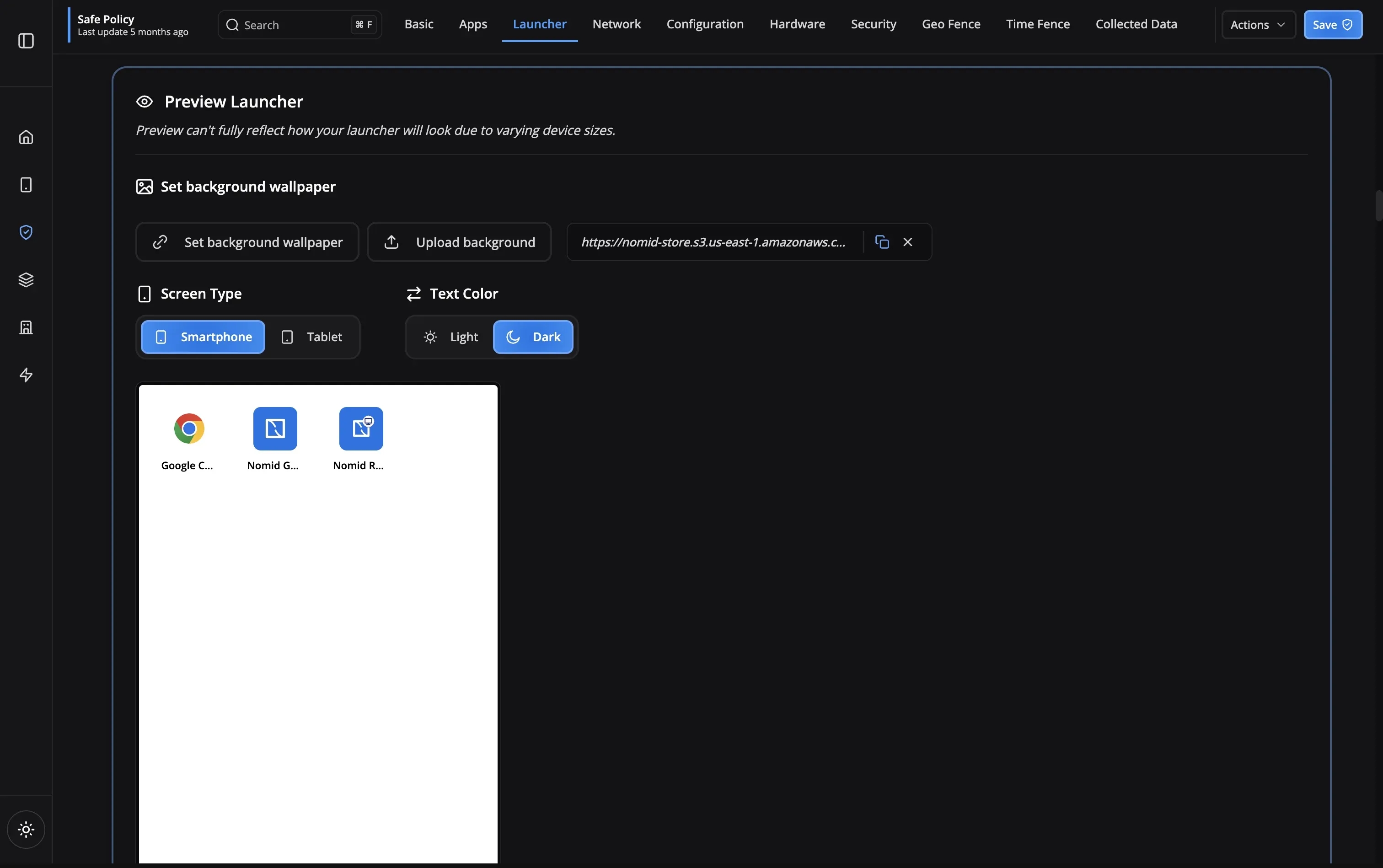1383x868 pixels.
Task: Open the Home section in the sidebar
Action: 26,137
